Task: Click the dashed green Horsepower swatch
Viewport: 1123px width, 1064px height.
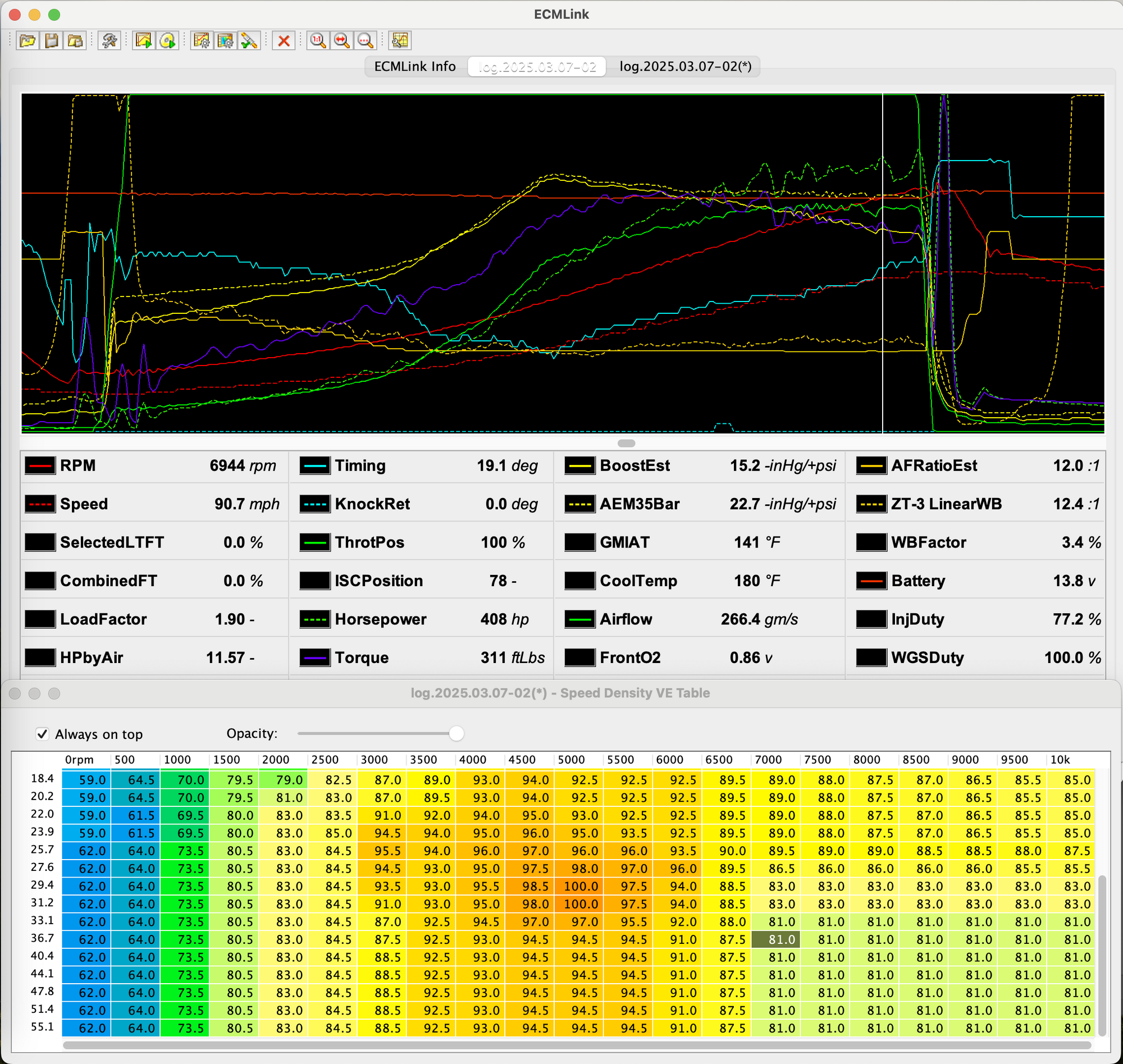Action: [315, 619]
